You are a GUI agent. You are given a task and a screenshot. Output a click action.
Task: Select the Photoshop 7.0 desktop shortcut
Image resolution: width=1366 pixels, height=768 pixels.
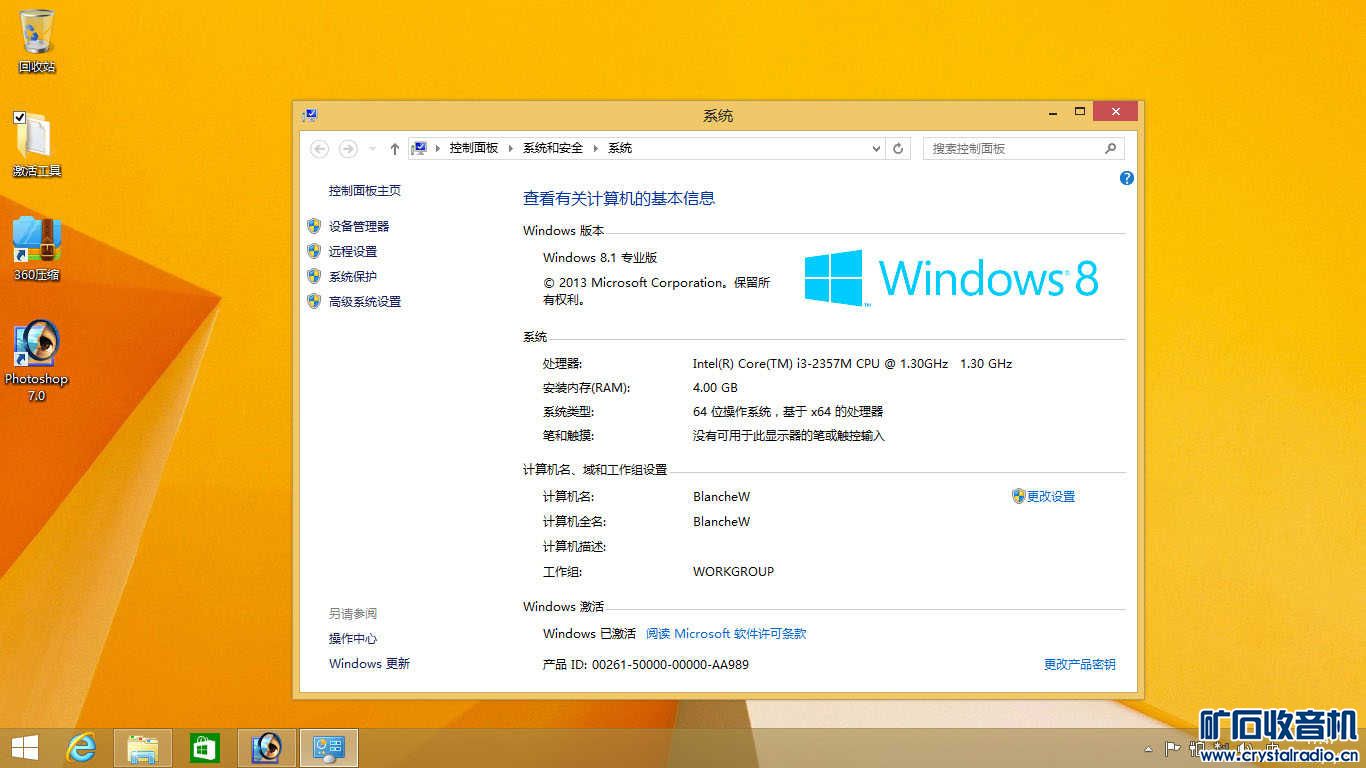pyautogui.click(x=37, y=360)
